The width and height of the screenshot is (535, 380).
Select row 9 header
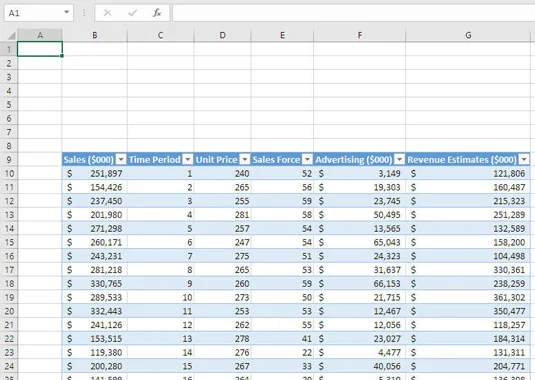pos(9,159)
